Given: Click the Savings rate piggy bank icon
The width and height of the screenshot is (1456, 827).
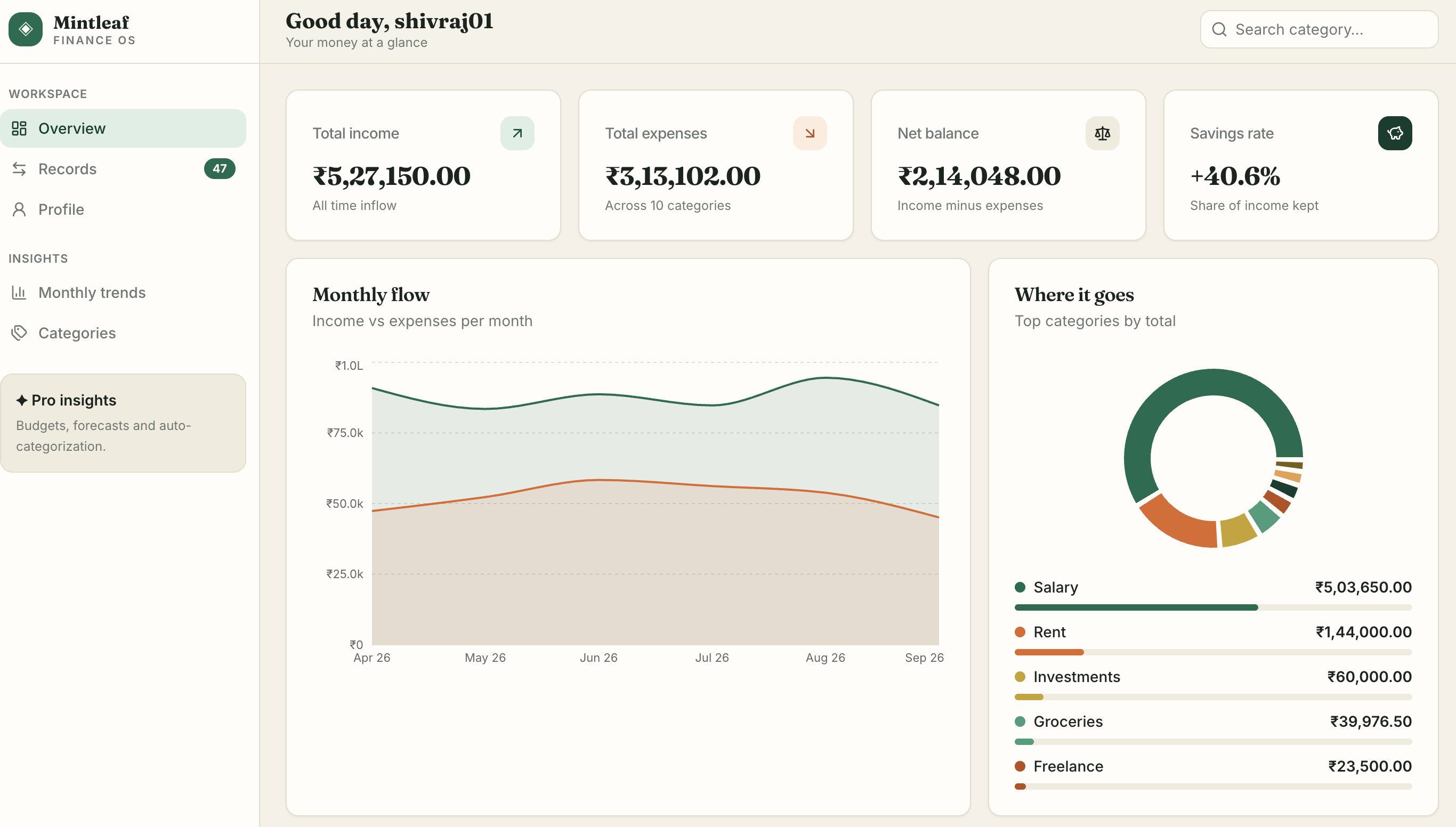Looking at the screenshot, I should tap(1395, 133).
